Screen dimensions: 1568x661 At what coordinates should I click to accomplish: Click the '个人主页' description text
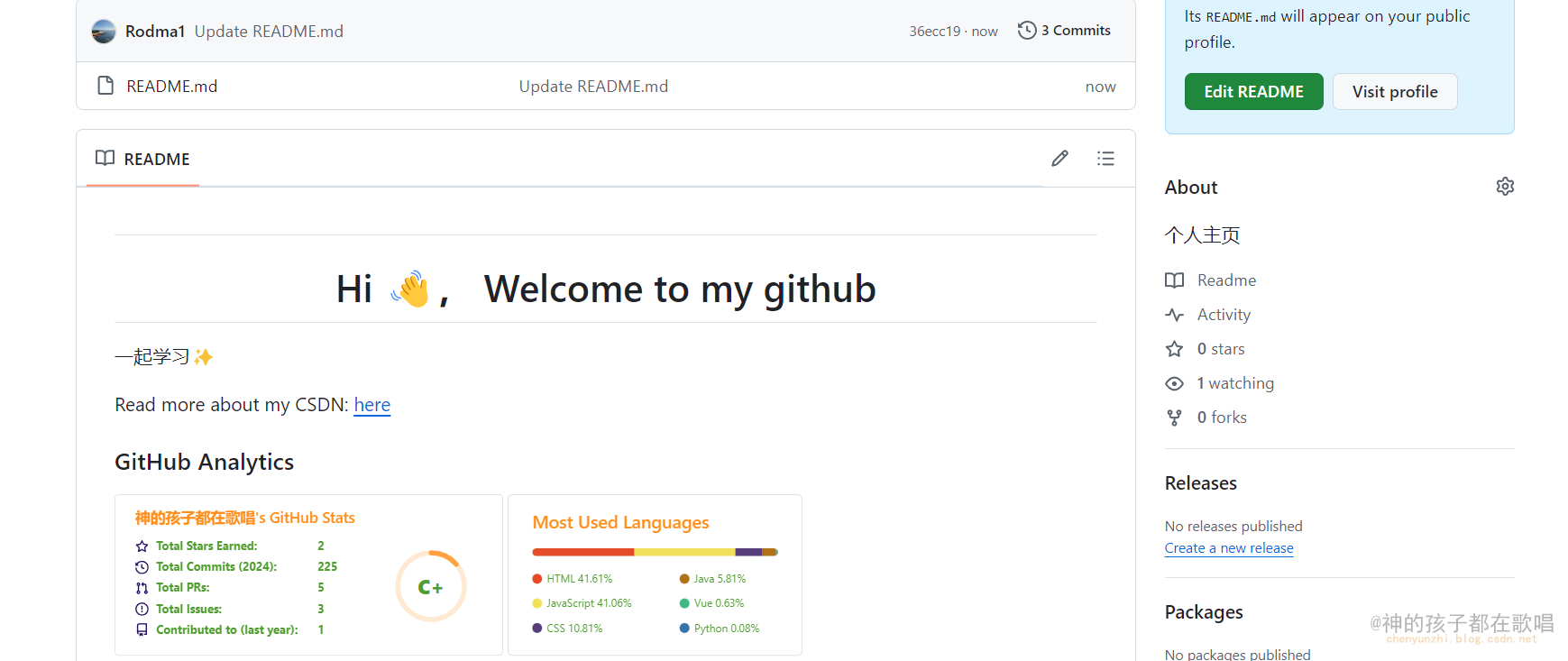1203,235
